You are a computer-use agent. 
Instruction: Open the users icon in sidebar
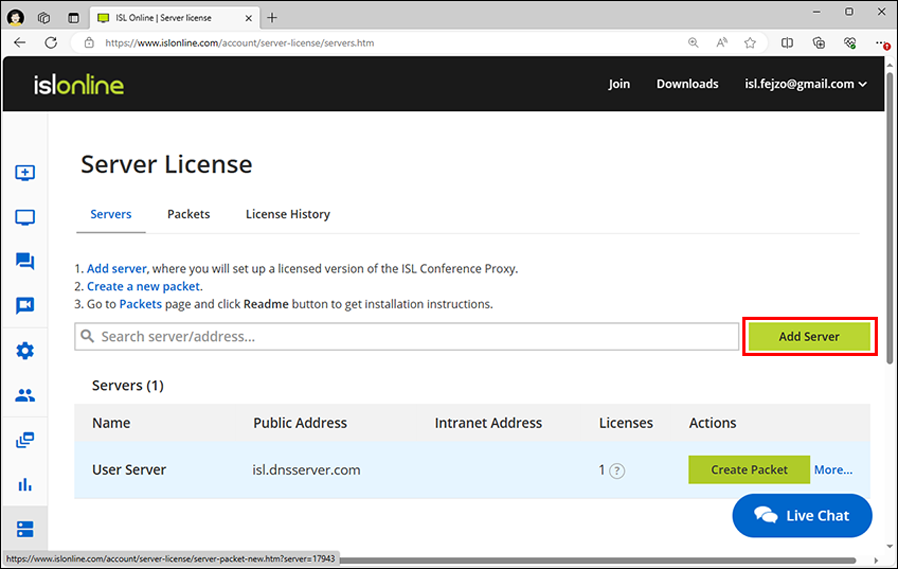click(25, 395)
